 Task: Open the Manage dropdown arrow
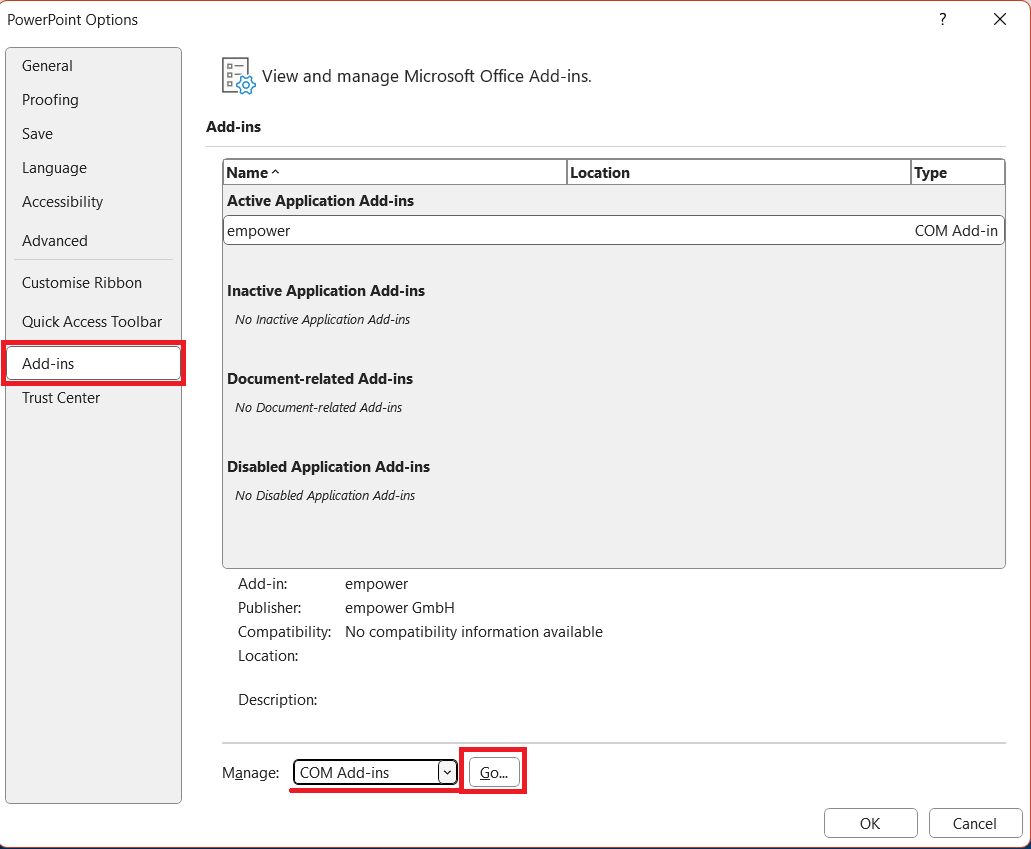tap(448, 772)
